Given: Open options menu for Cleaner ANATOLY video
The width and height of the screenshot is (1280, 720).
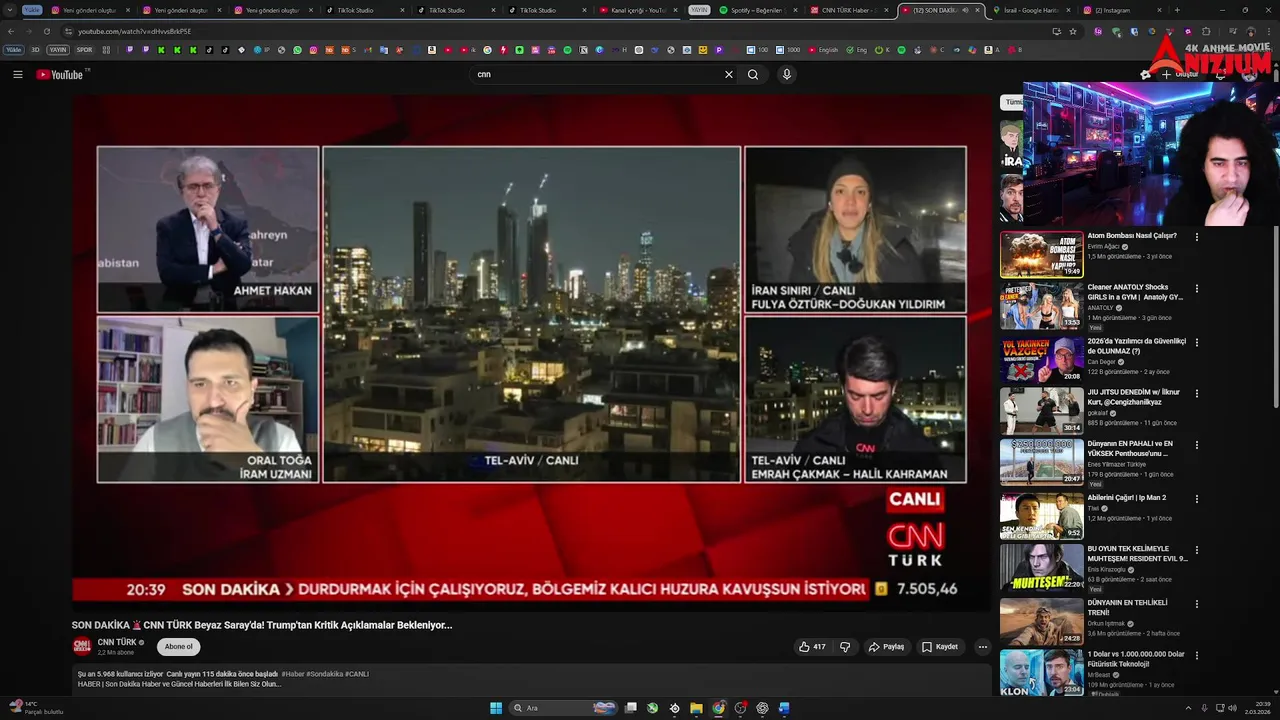Looking at the screenshot, I should (1197, 289).
